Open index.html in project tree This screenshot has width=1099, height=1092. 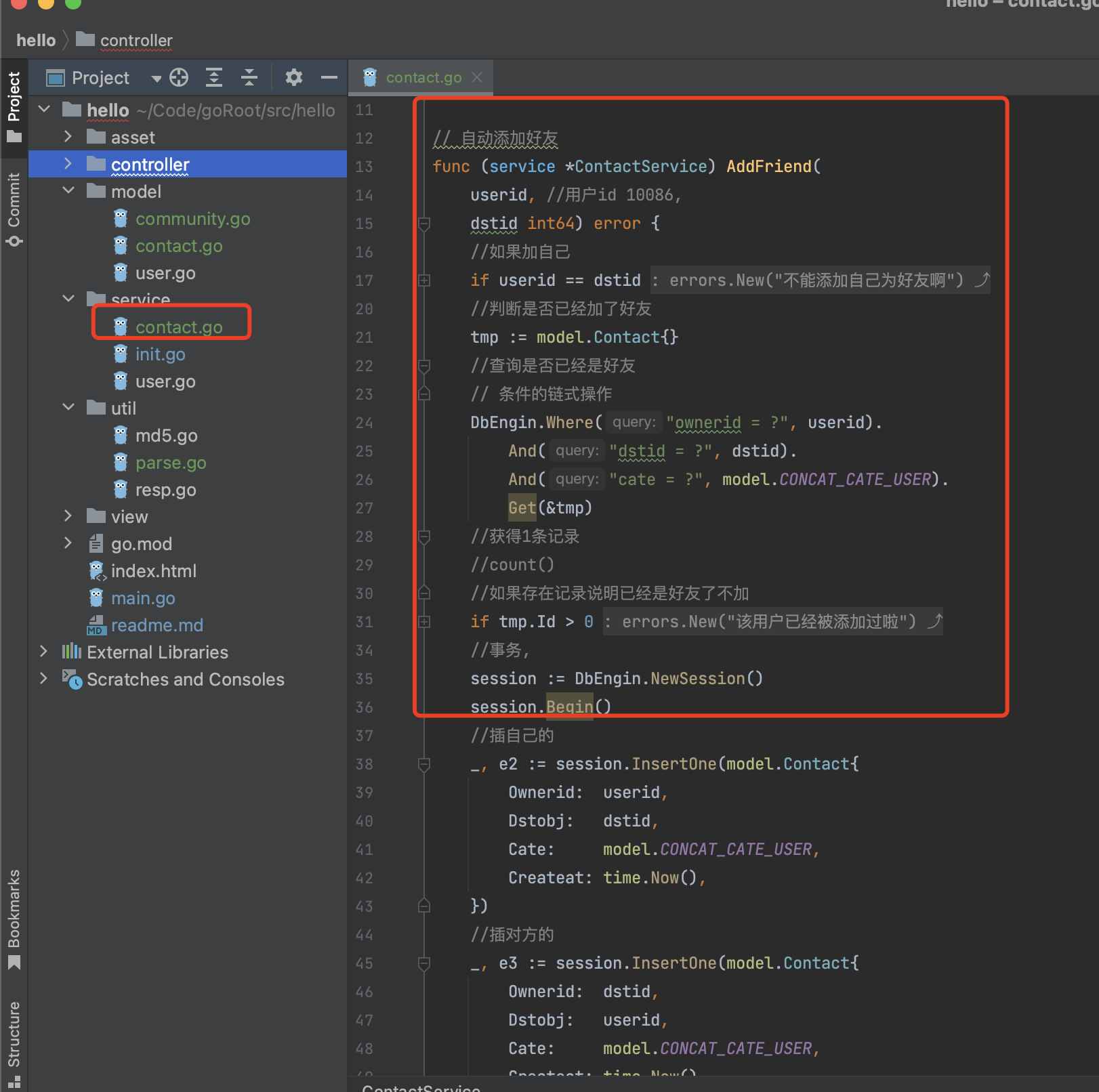click(x=154, y=571)
